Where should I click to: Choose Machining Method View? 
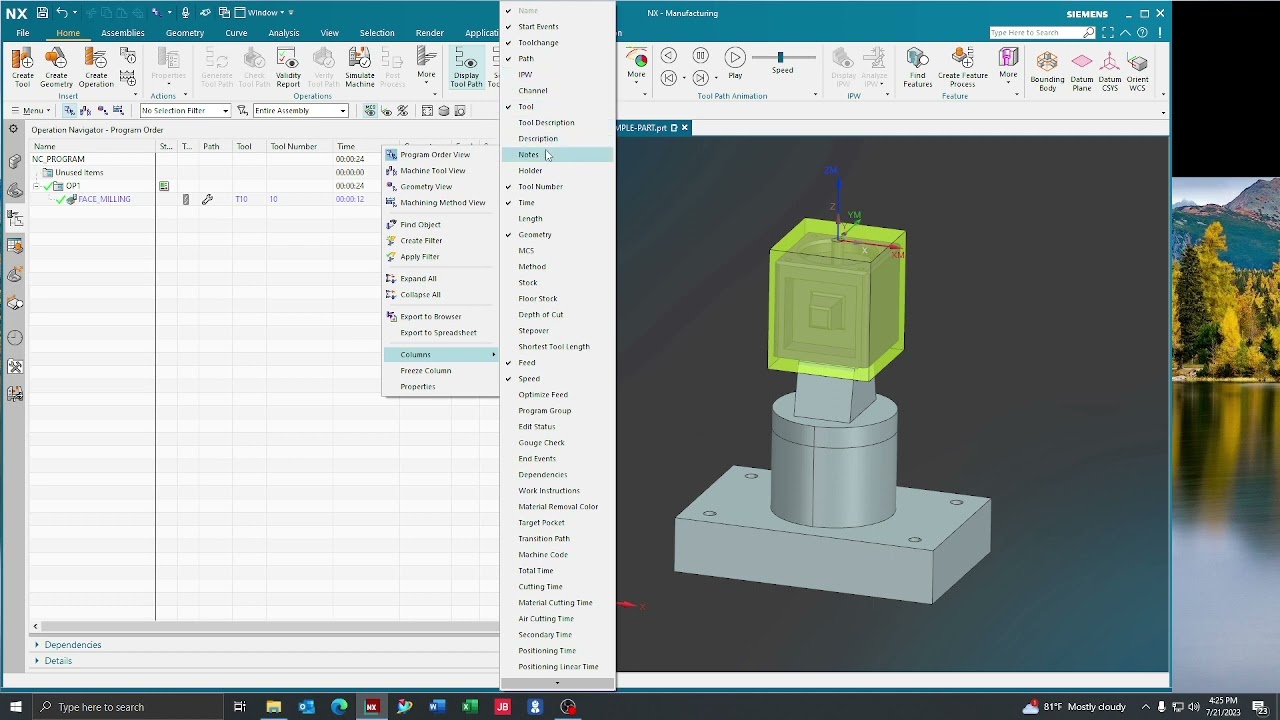tap(441, 203)
